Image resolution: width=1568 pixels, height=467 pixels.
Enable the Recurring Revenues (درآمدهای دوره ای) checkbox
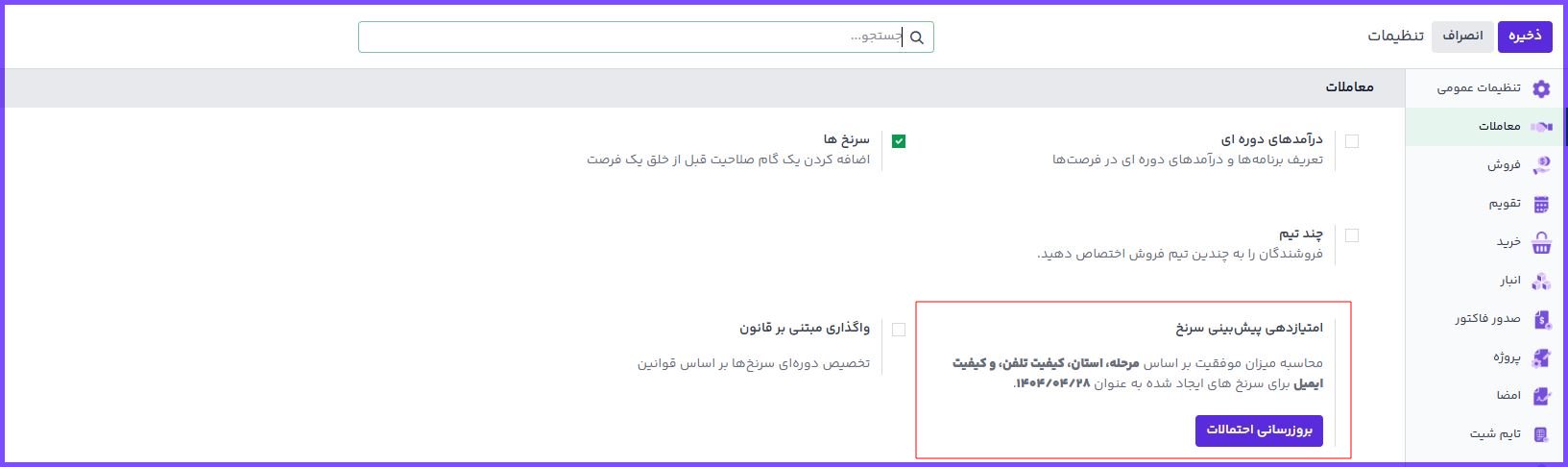[x=1352, y=141]
